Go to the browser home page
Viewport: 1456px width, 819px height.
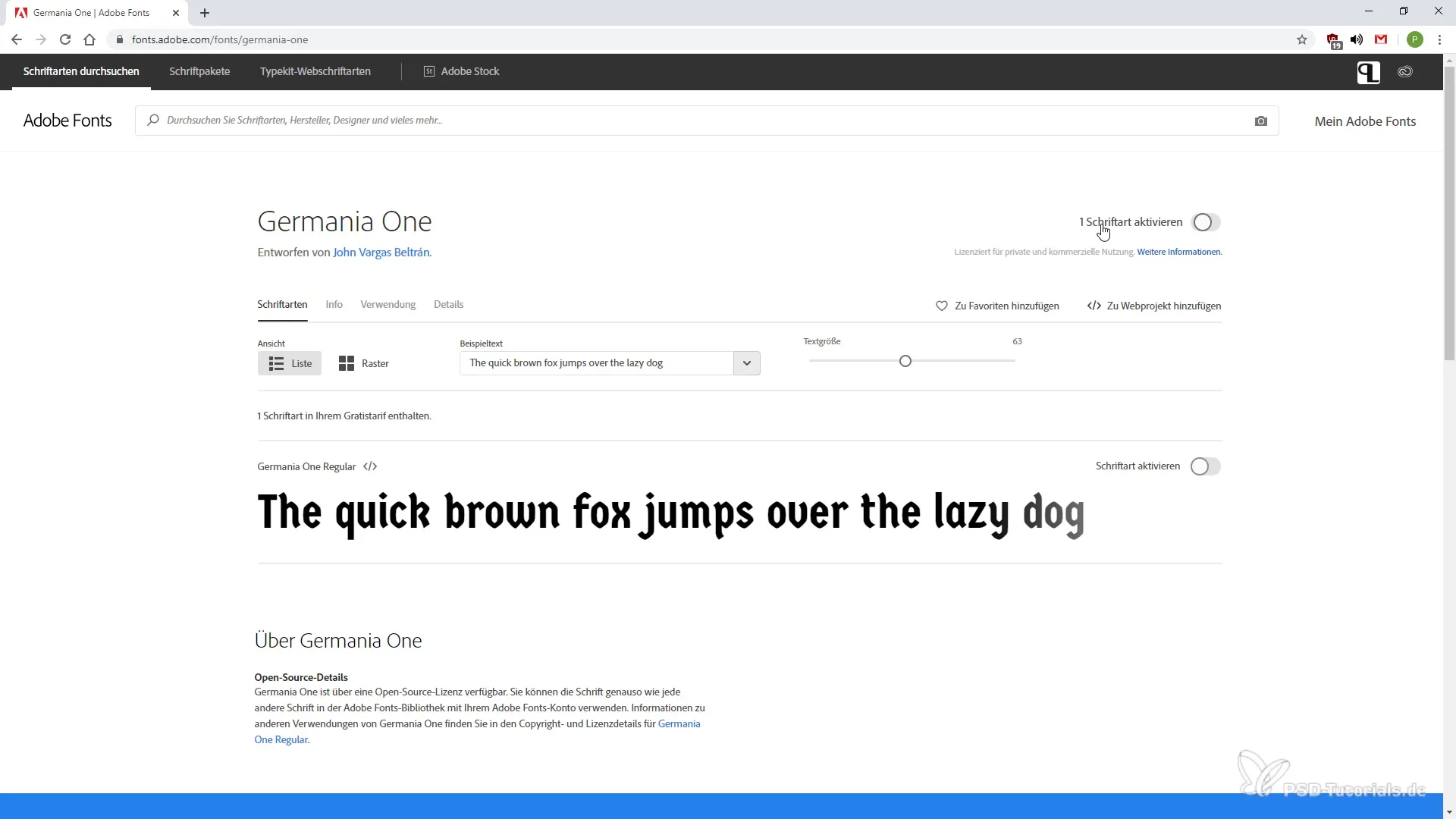pyautogui.click(x=89, y=39)
